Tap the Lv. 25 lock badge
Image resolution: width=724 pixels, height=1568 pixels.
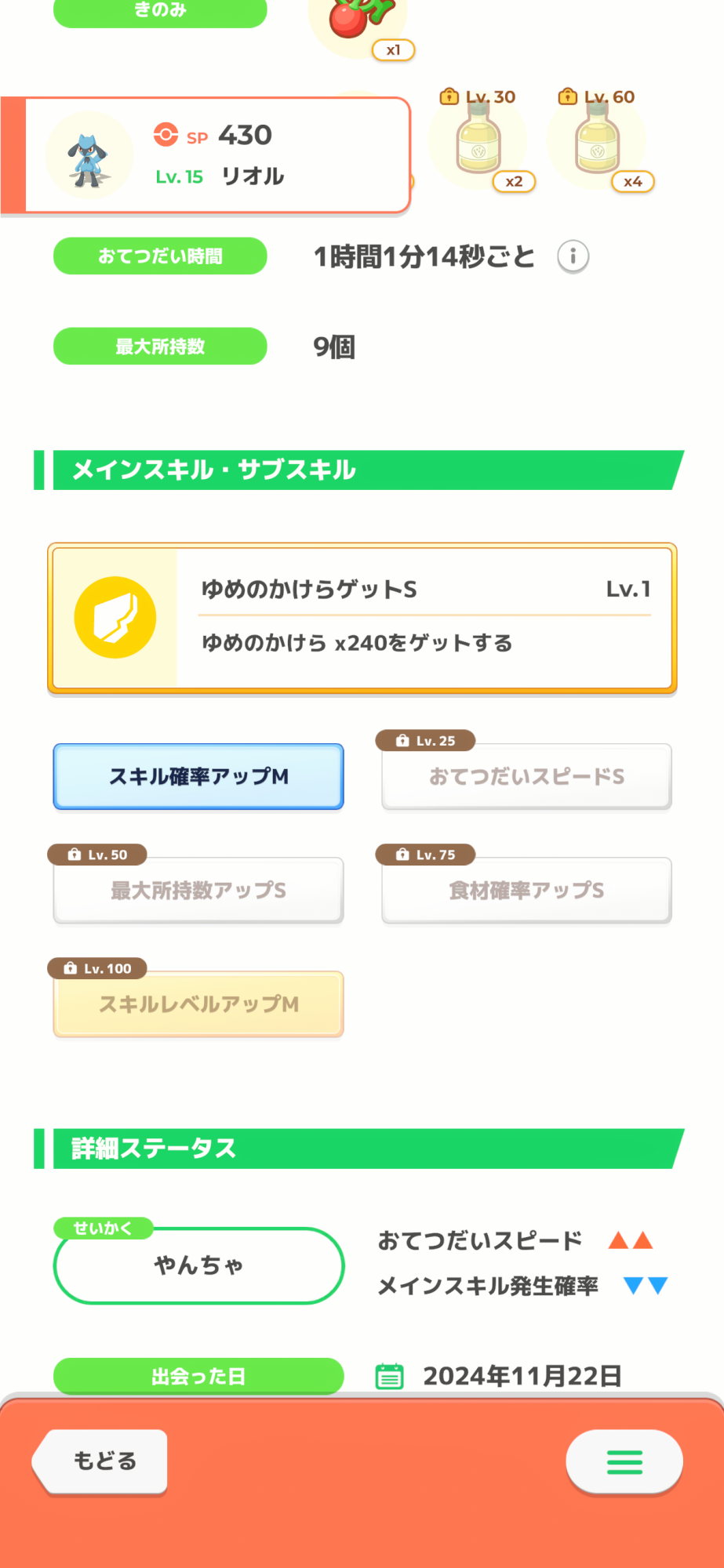426,741
